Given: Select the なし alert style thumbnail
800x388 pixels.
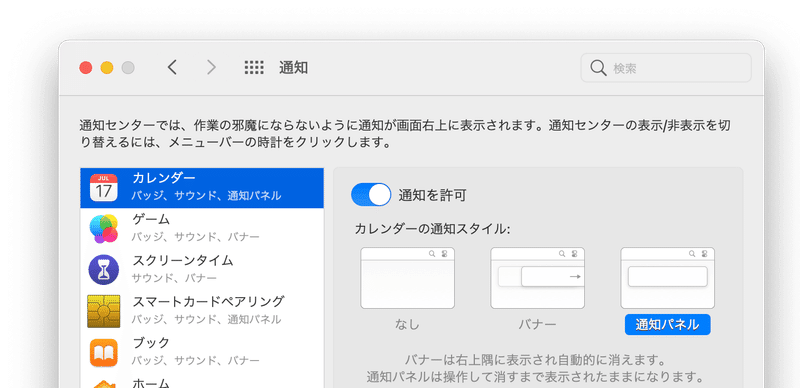Looking at the screenshot, I should pos(407,278).
